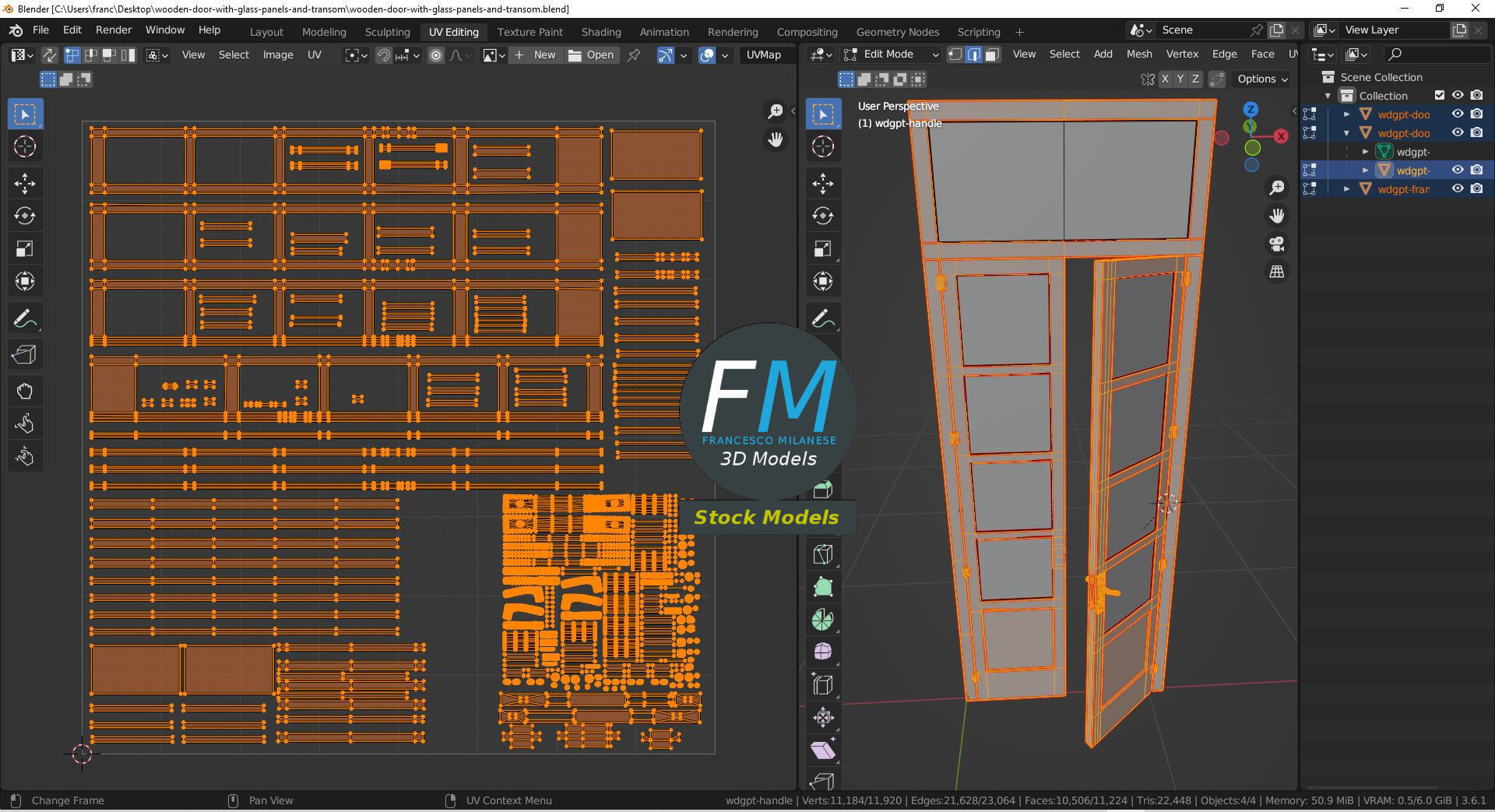The width and height of the screenshot is (1495, 812).
Task: Select the Pinch tool in UV editor
Action: point(25,456)
